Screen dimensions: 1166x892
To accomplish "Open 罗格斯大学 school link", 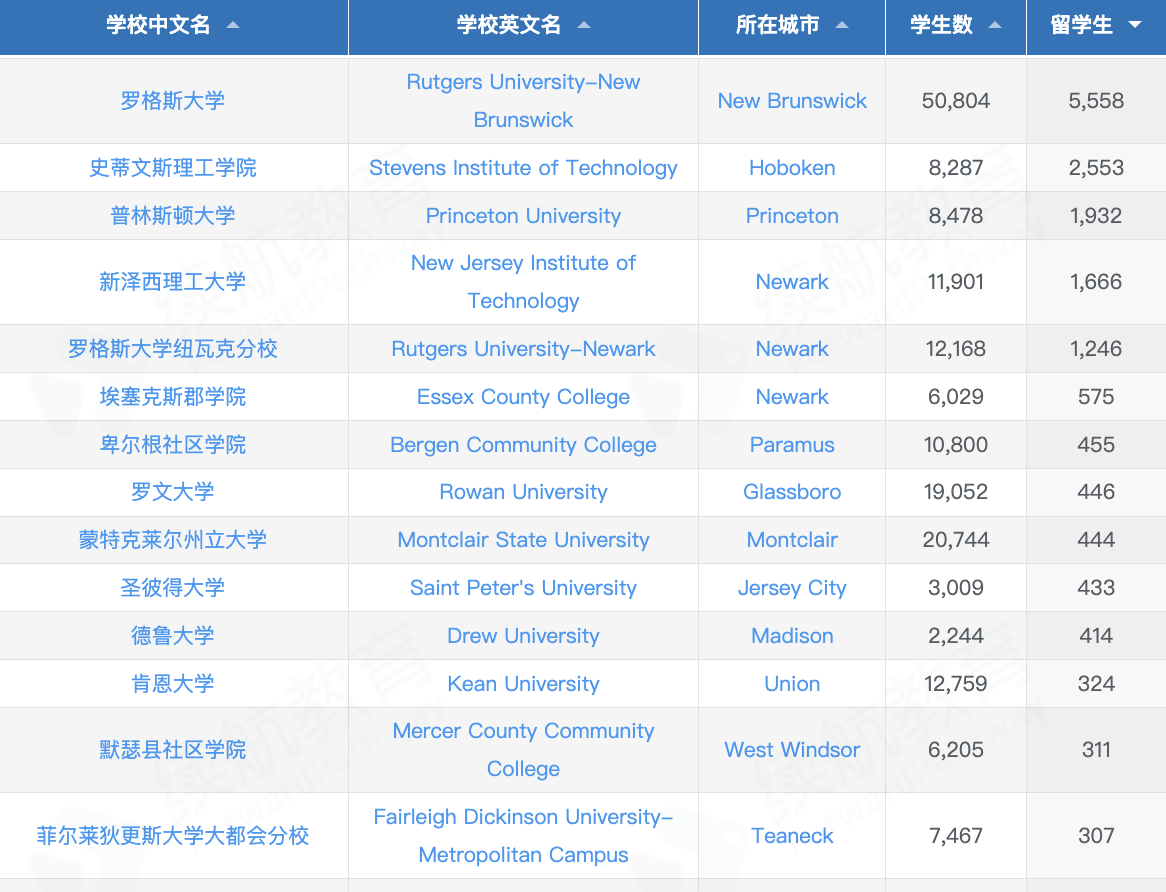I will pos(173,101).
